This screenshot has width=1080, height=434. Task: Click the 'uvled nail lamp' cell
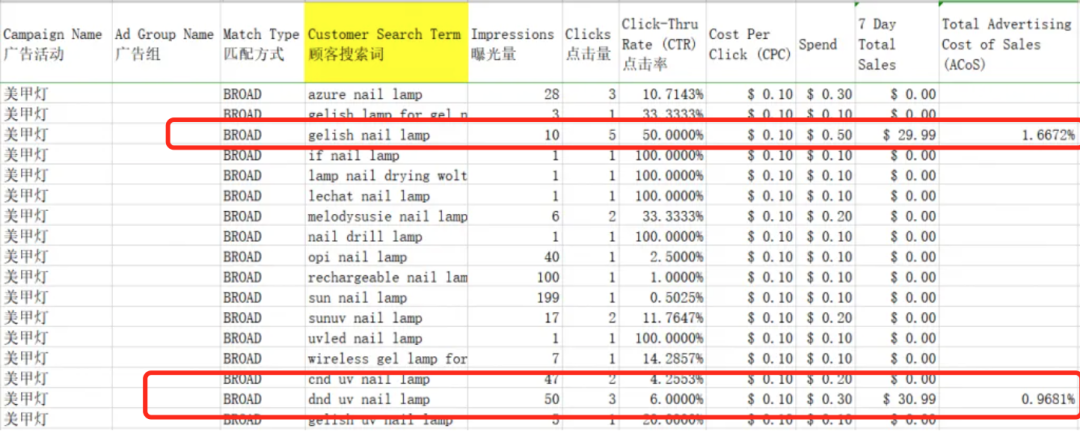coord(386,339)
